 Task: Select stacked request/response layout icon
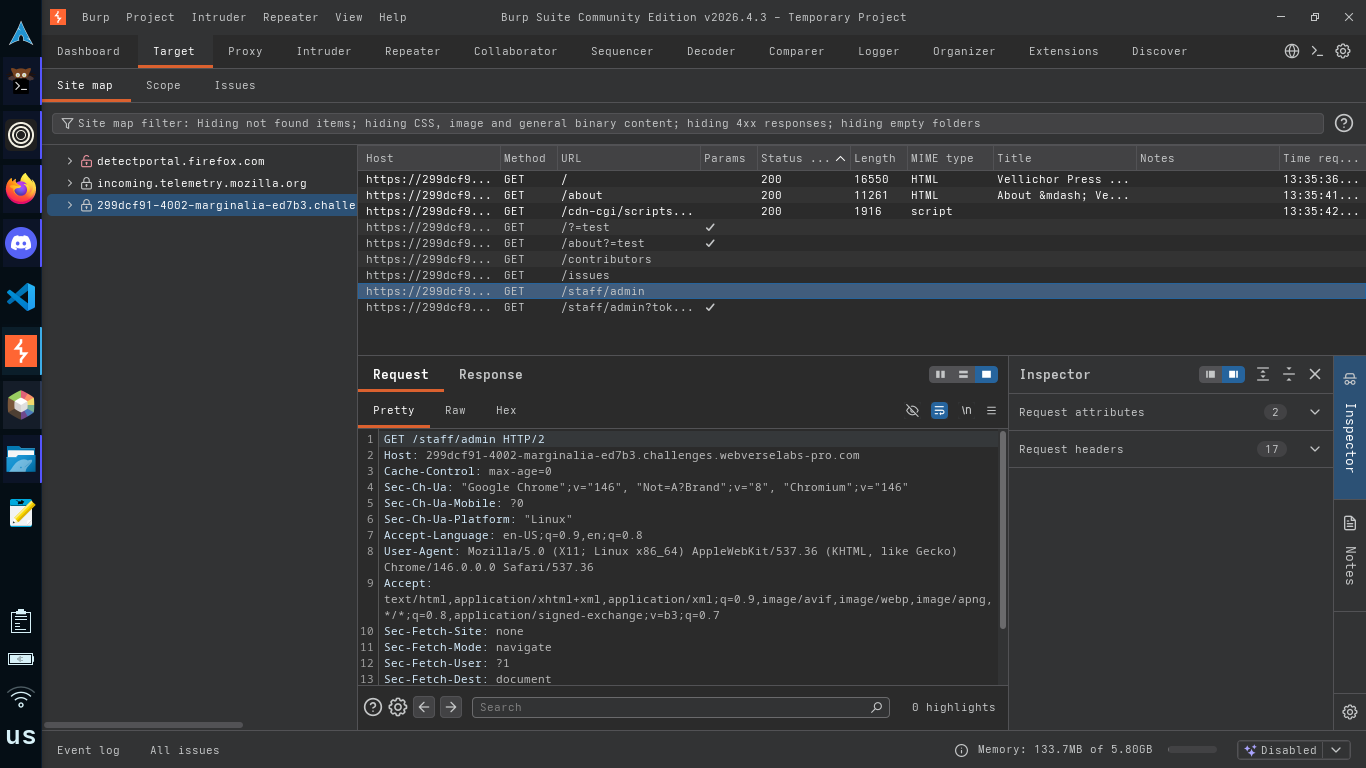[x=963, y=375]
